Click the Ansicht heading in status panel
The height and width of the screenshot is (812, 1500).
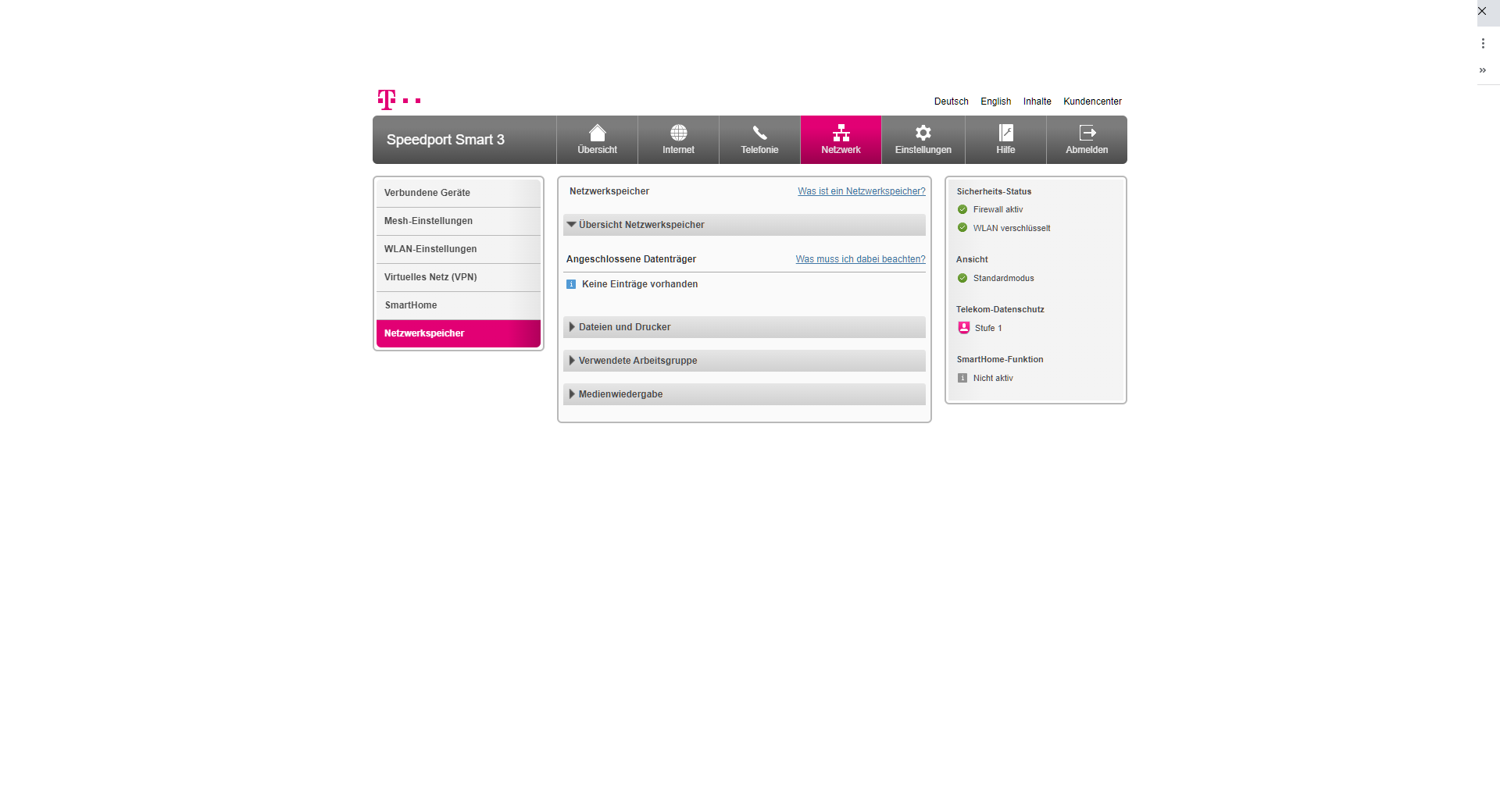point(972,259)
